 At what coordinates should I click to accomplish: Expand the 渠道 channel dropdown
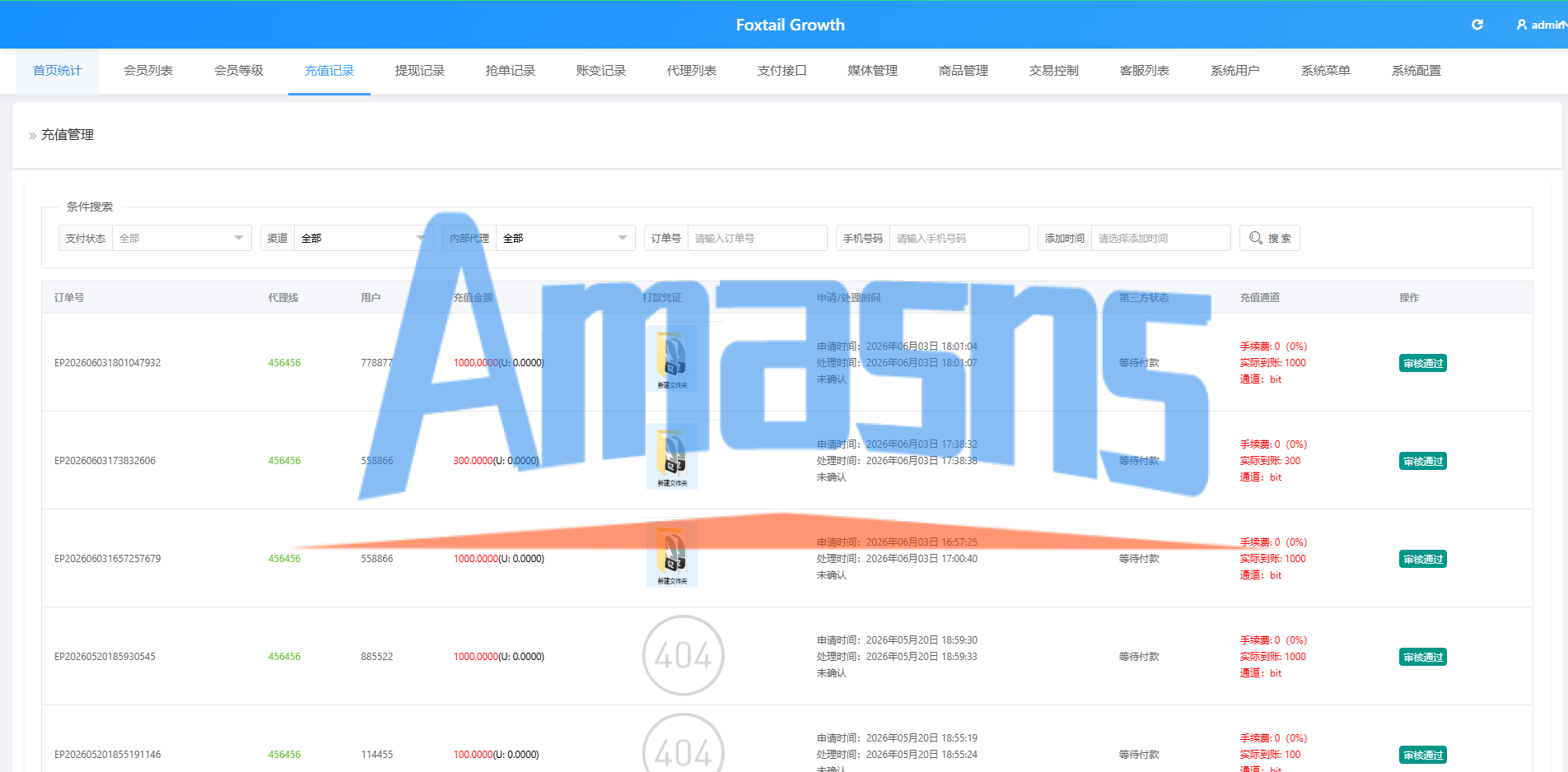pos(363,238)
